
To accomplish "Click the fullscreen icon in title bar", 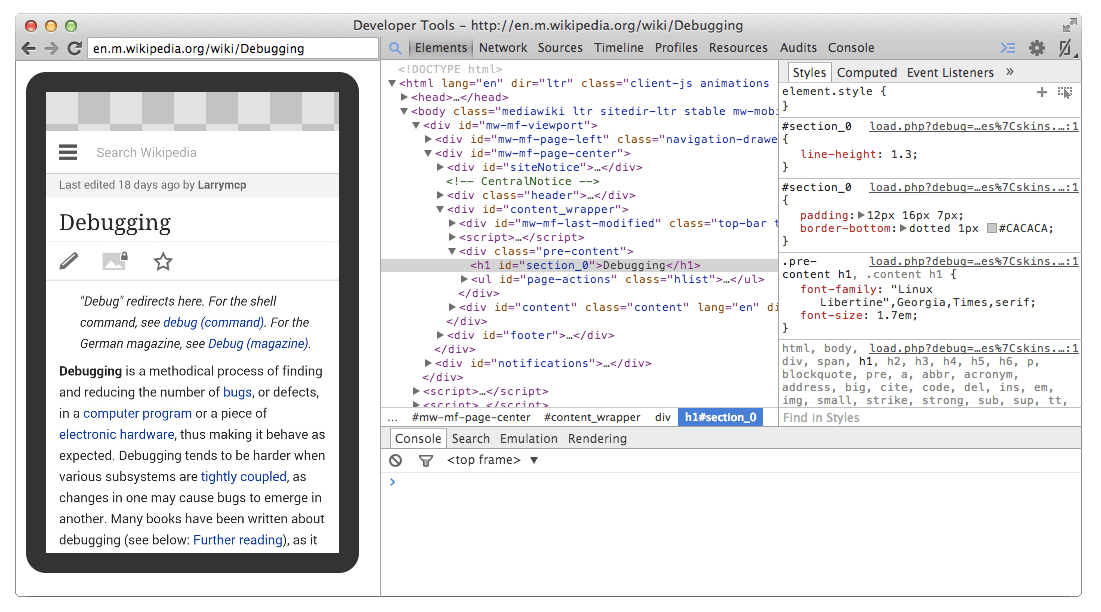I will pyautogui.click(x=1069, y=26).
